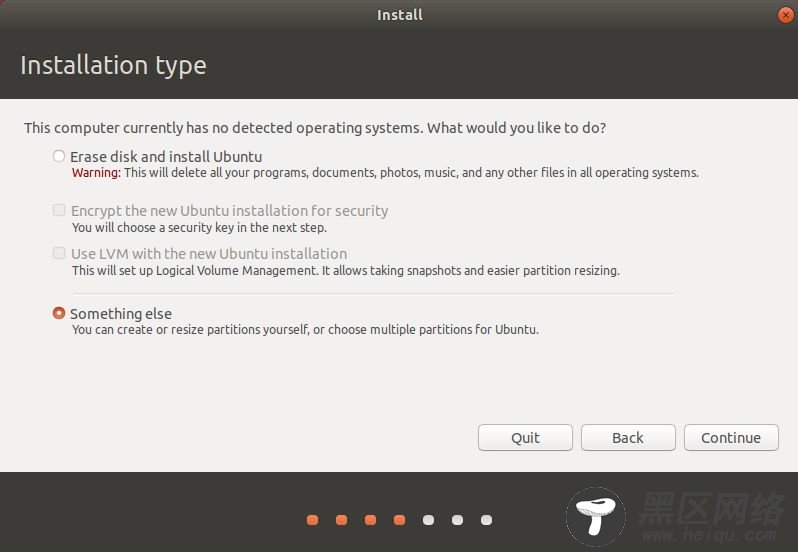
Task: Click the red Warning: label
Action: [96, 172]
